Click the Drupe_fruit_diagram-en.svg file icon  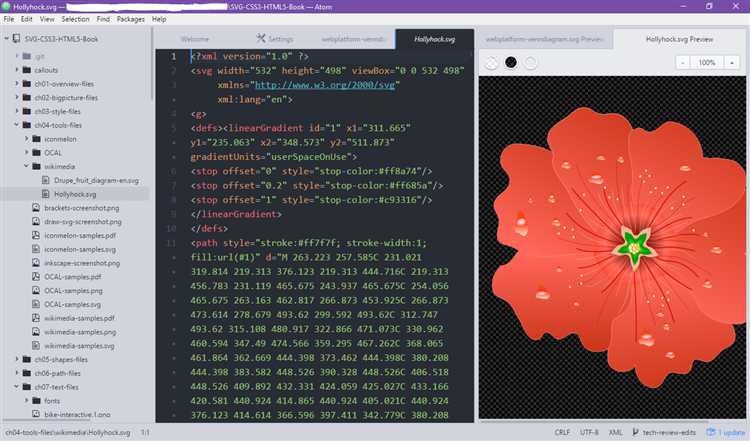(46, 180)
